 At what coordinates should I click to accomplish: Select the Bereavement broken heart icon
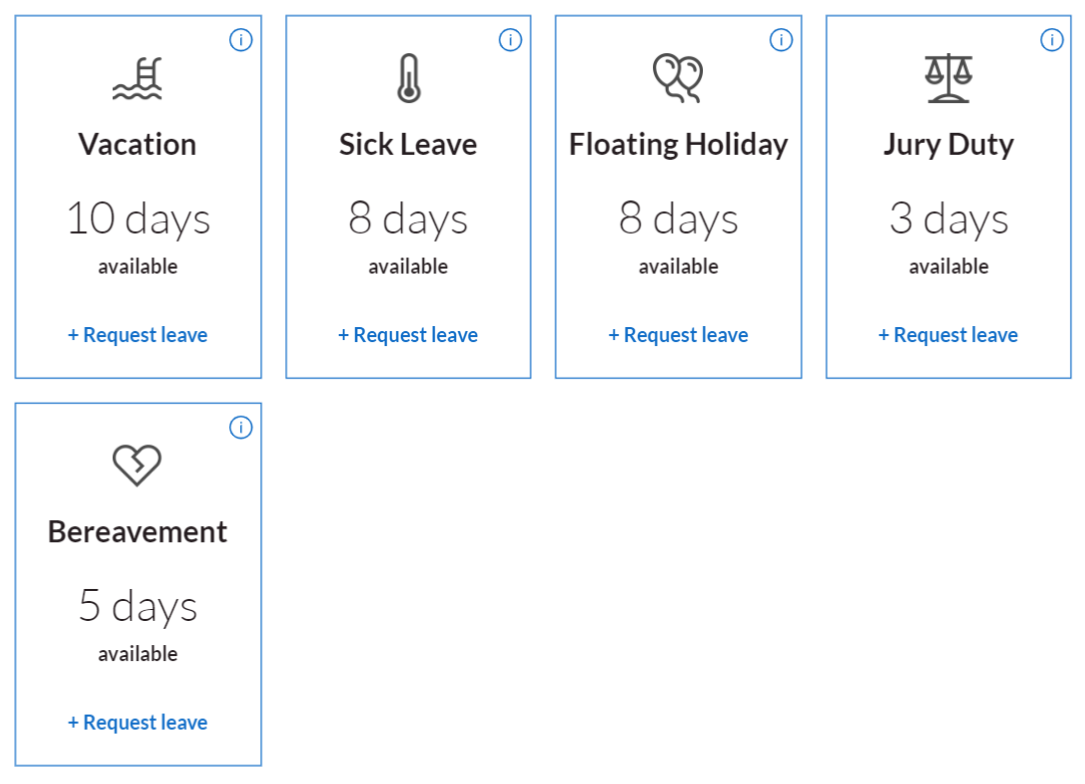point(137,464)
